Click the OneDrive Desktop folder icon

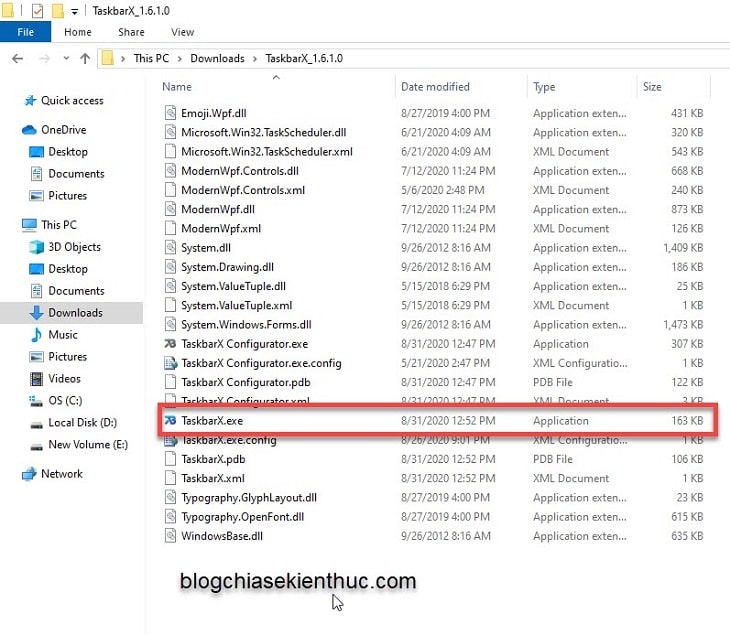[36, 152]
